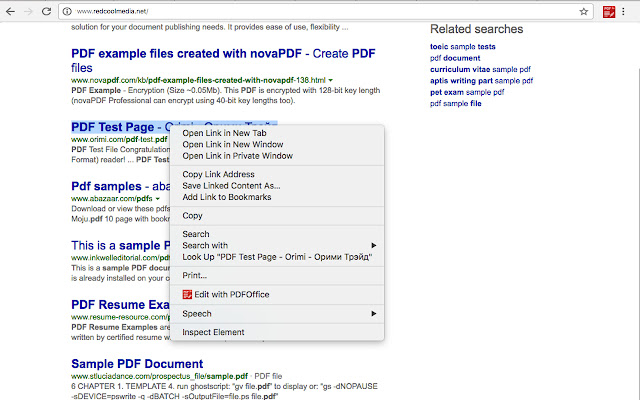640x400 pixels.
Task: Expand the Speech submenu arrow
Action: point(373,313)
